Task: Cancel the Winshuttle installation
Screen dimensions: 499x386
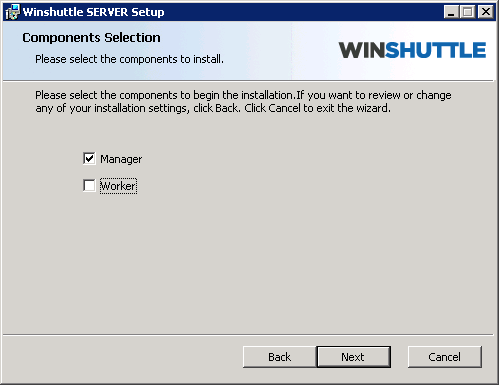Action: tap(445, 357)
